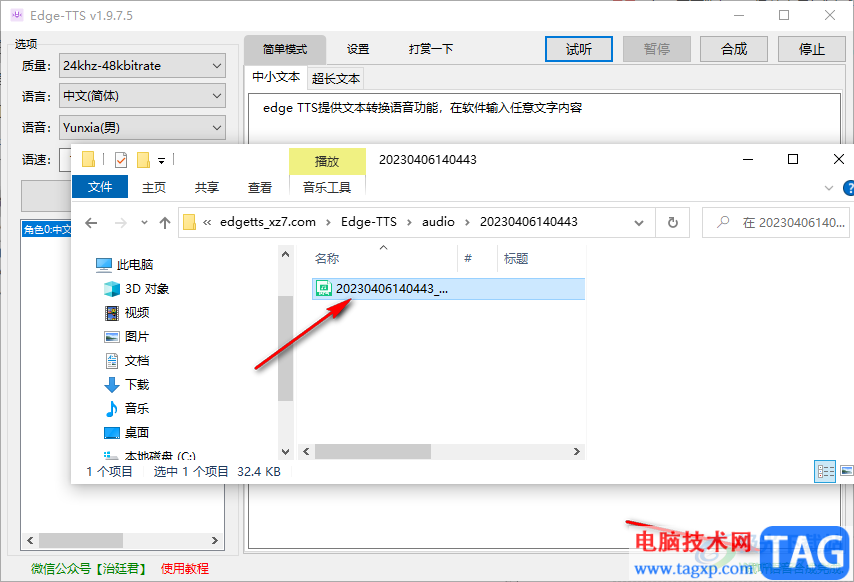Click the new folder quick access icon
This screenshot has width=854, height=582.
coord(143,160)
